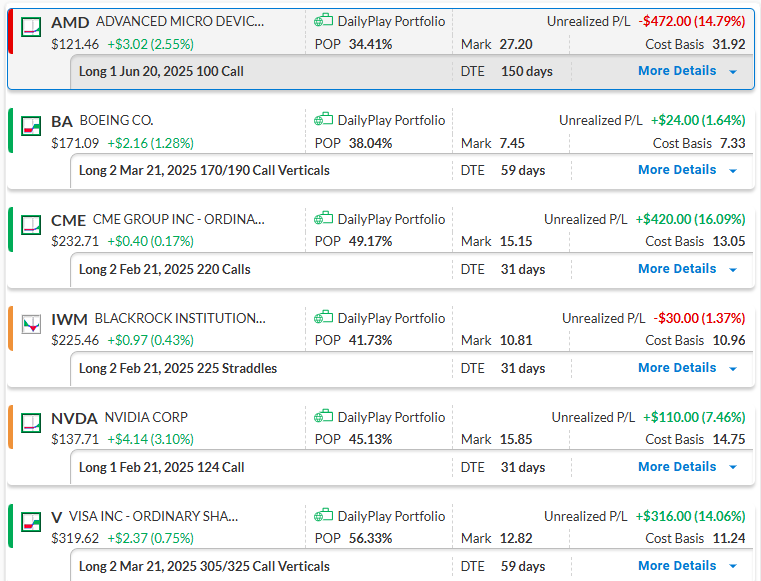Open More Details for the Boeing position
Image resolution: width=761 pixels, height=581 pixels.
[x=677, y=170]
